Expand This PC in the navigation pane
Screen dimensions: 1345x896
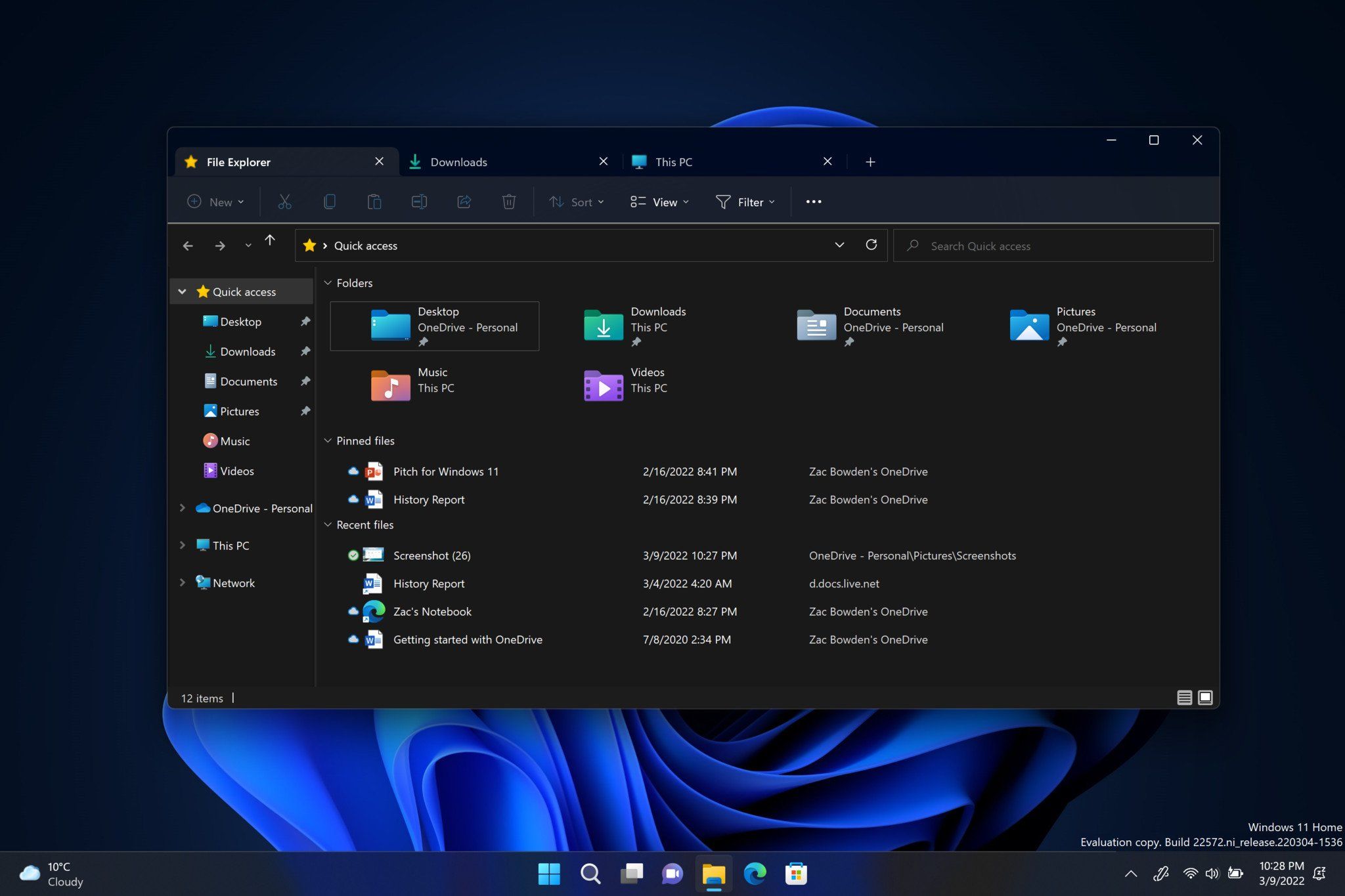tap(183, 545)
